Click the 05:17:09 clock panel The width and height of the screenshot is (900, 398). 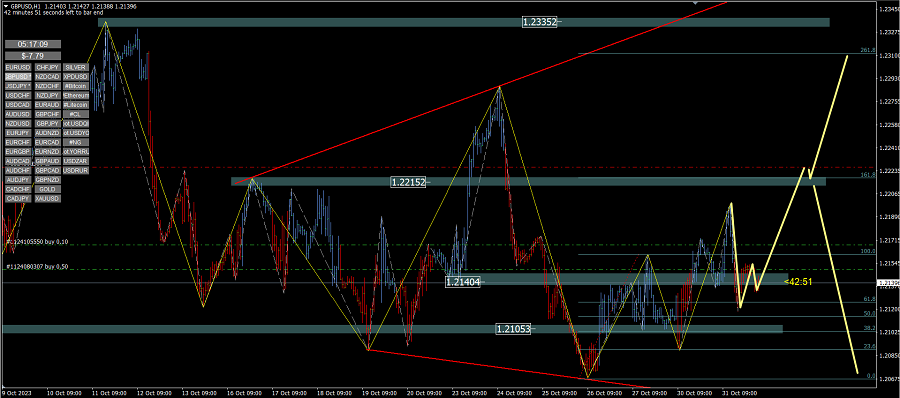(32, 44)
